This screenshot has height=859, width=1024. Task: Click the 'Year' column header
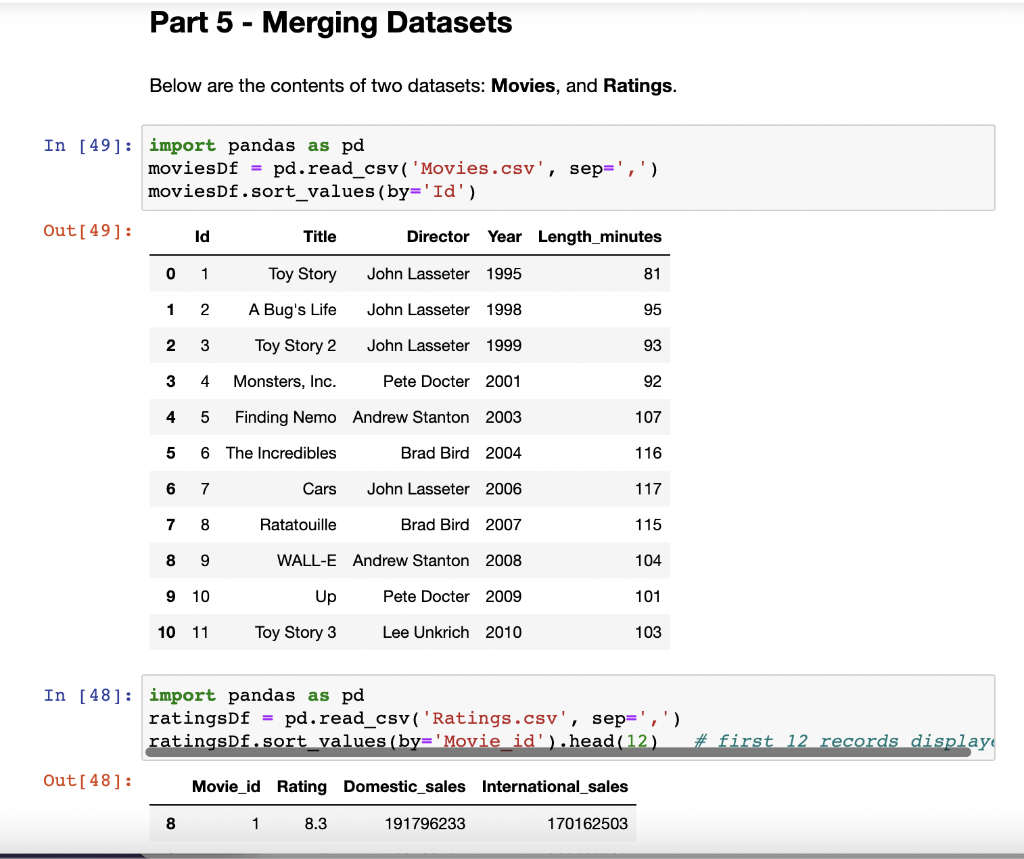(504, 236)
